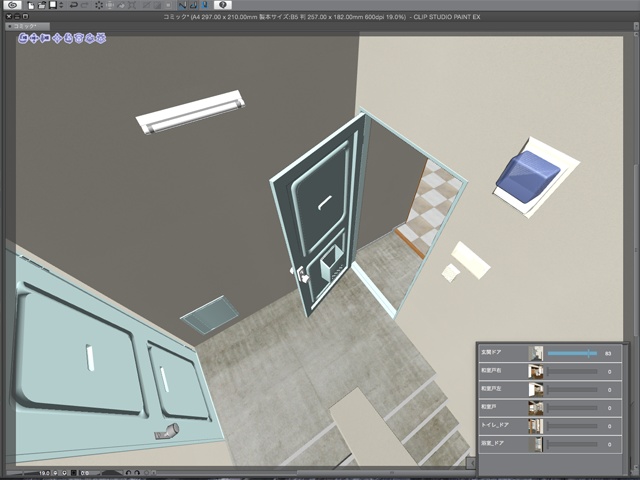Reset canvas rotation using status bar icon

point(146,473)
